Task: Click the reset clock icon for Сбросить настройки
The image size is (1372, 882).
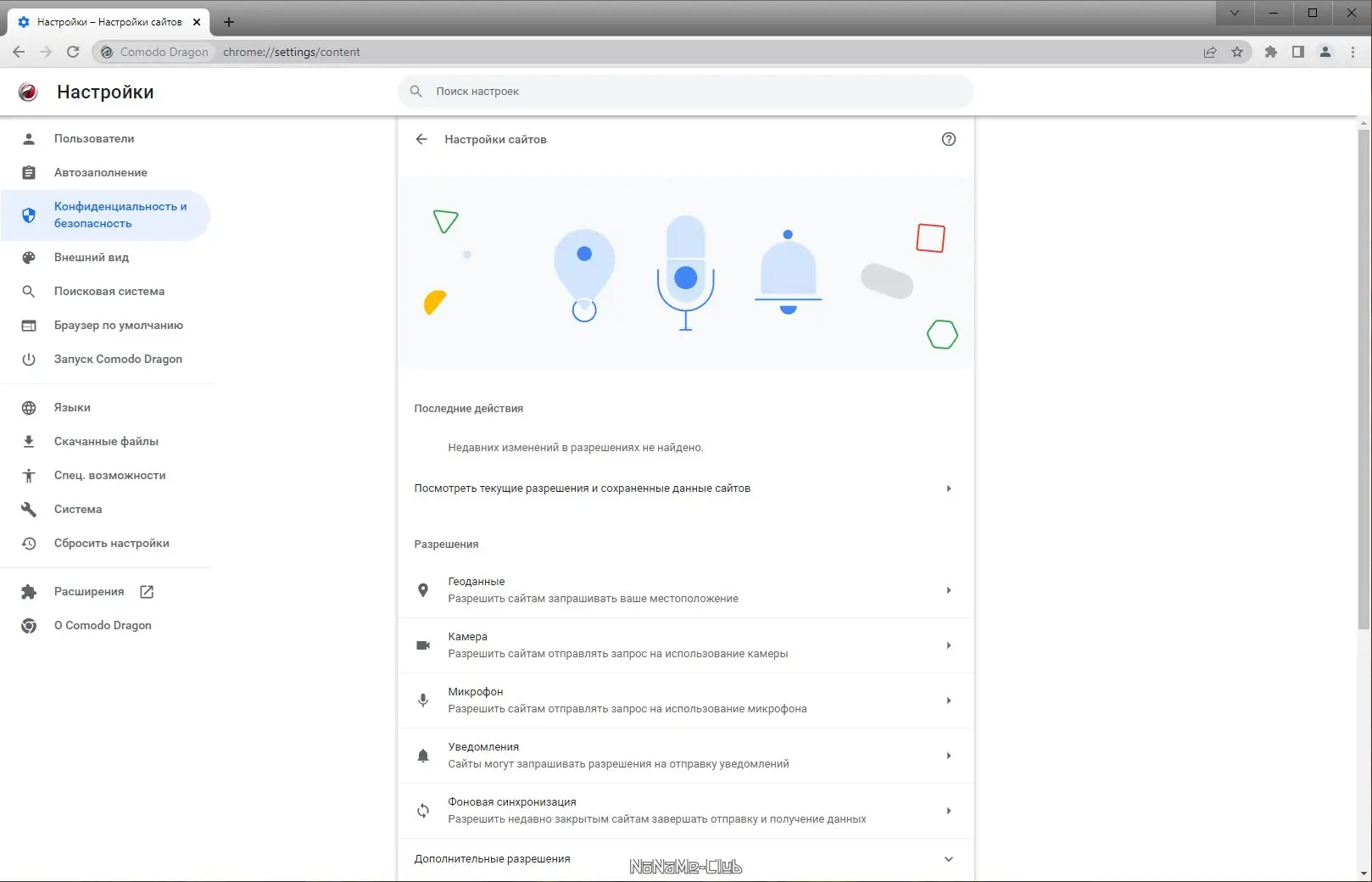Action: click(x=29, y=544)
